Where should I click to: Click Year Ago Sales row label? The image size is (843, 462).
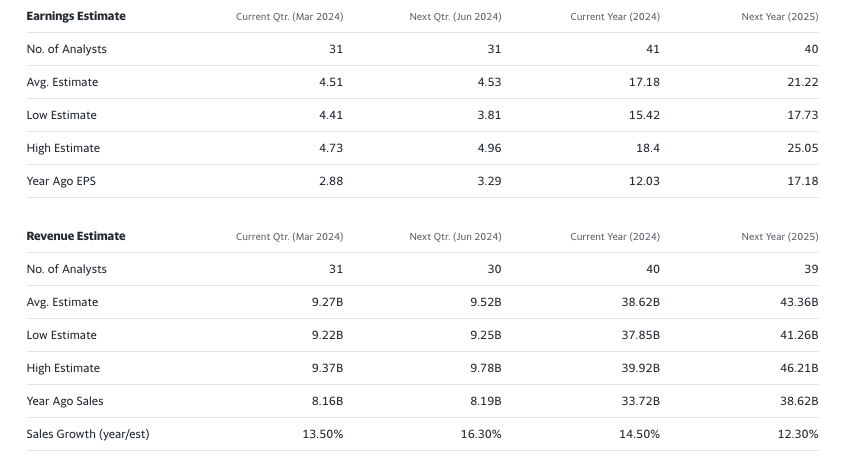point(65,401)
